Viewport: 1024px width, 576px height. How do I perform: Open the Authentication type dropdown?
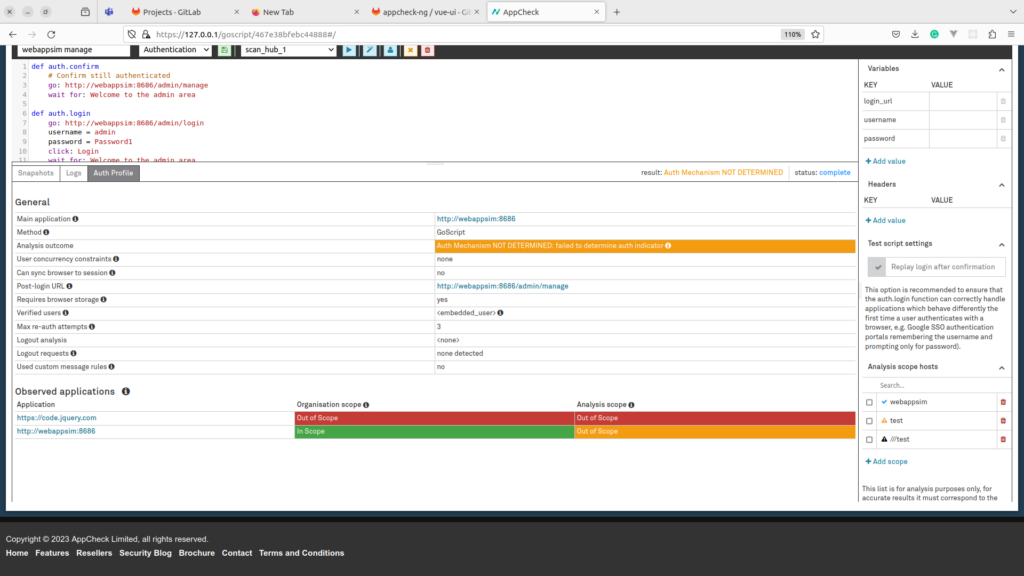176,49
